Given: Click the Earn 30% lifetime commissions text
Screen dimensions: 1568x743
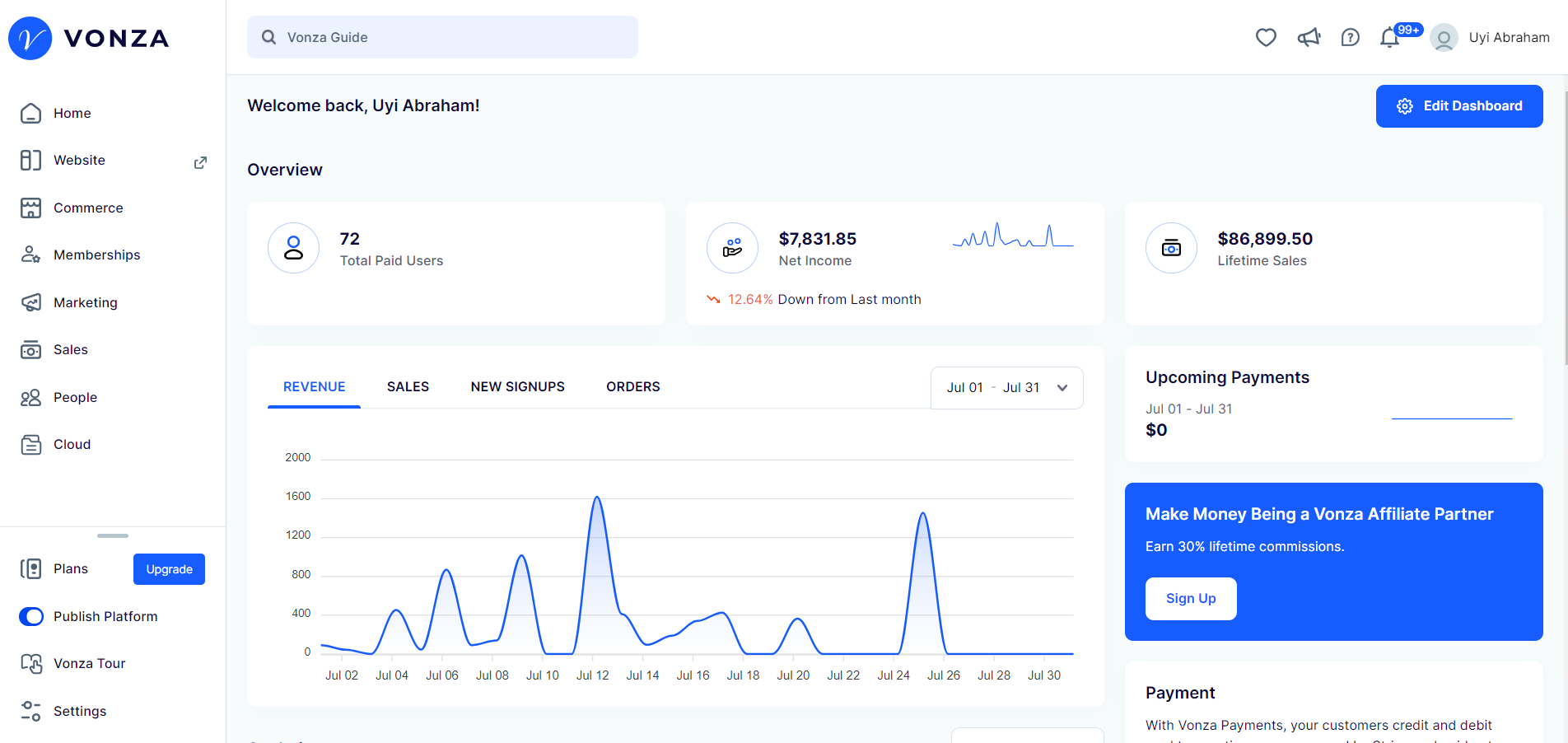Looking at the screenshot, I should tap(1244, 546).
